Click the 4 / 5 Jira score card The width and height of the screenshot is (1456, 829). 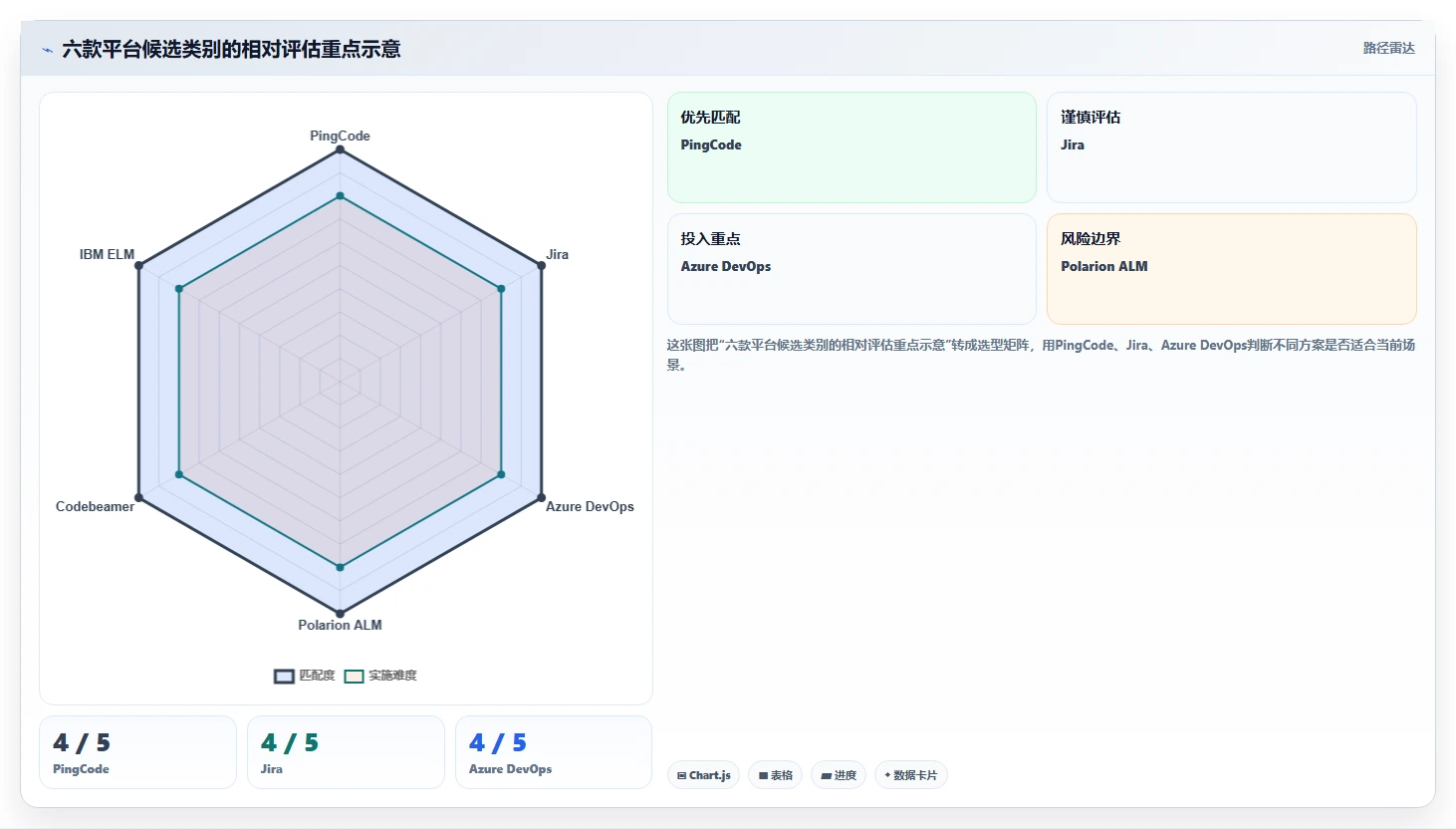[x=346, y=752]
